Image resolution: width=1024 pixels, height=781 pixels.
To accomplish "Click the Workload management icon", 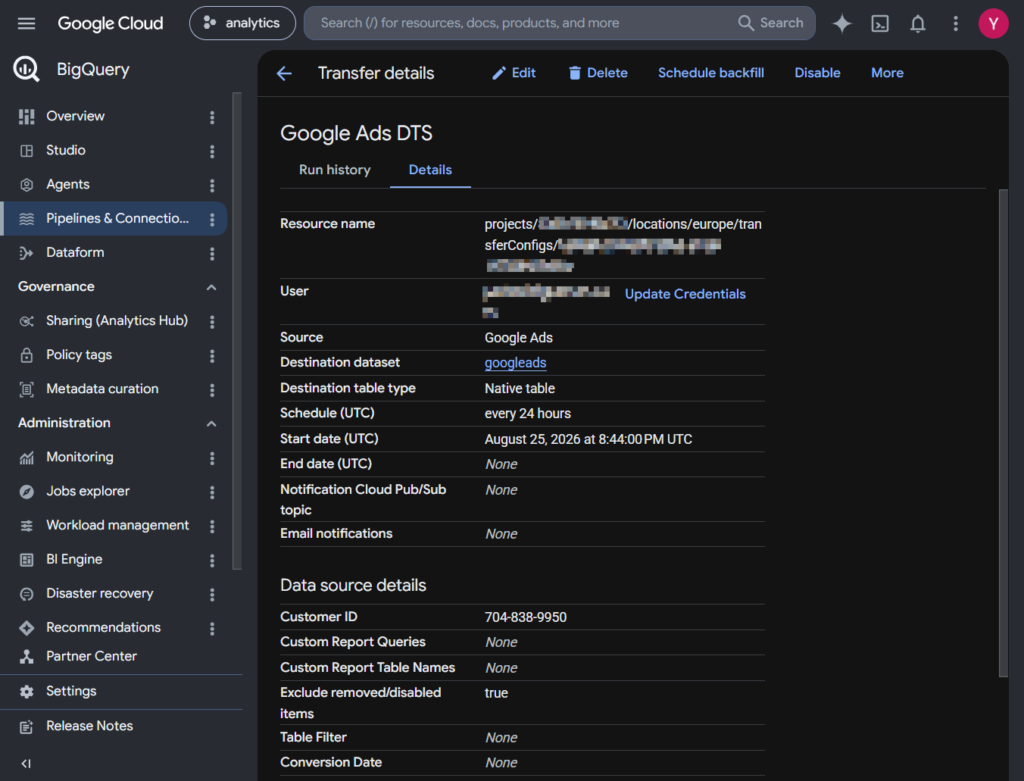I will click(27, 526).
